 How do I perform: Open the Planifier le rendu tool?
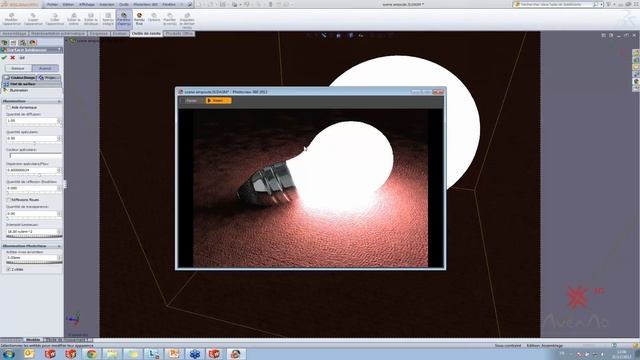pos(170,19)
